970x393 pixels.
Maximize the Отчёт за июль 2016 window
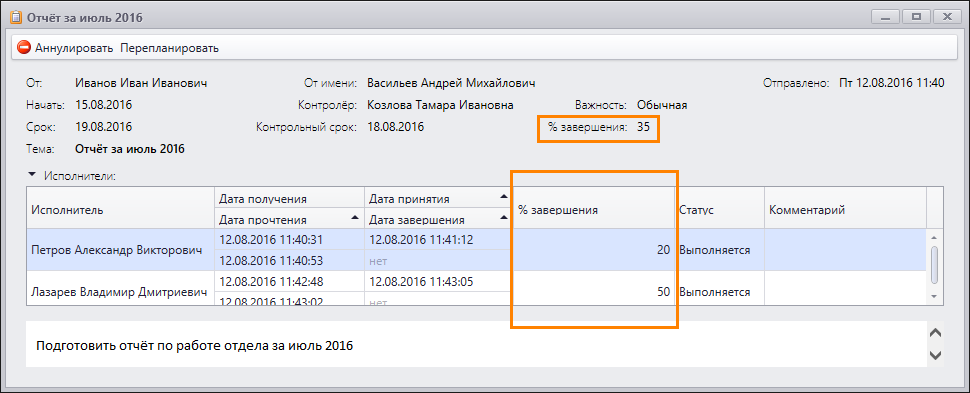pos(917,17)
